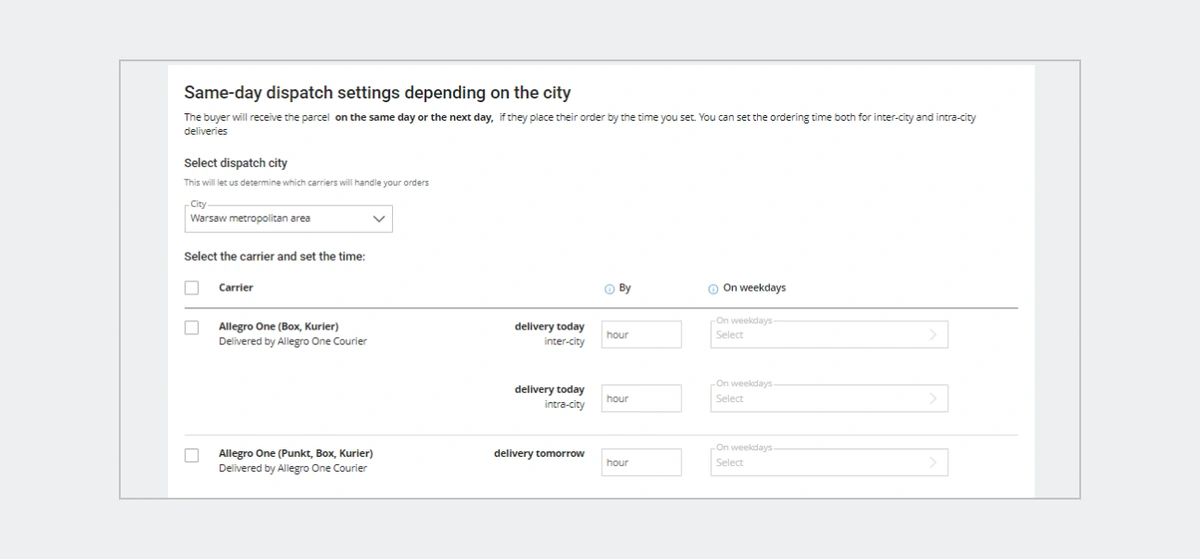Screen dimensions: 1200x559
Task: Click the Allegro One (Box, Kurier) carrier name
Action: tap(278, 327)
